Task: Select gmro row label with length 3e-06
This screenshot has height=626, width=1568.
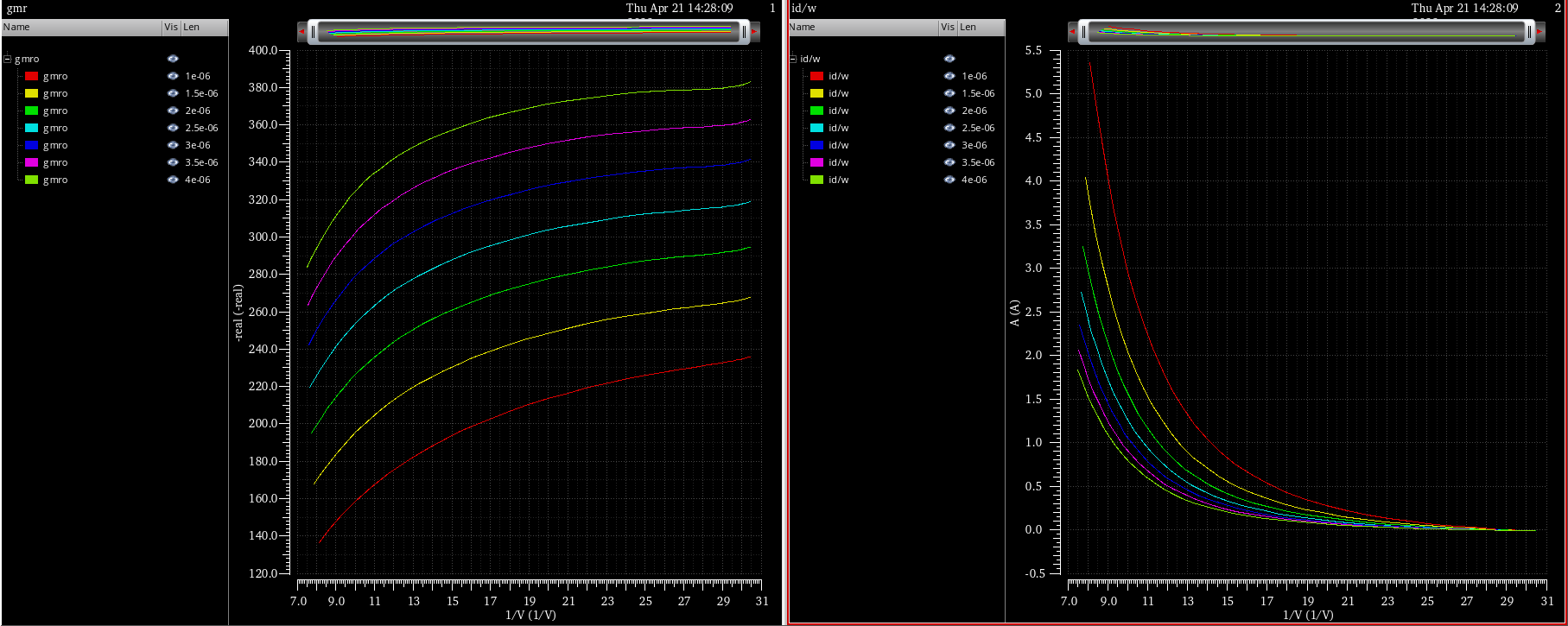Action: (x=55, y=145)
